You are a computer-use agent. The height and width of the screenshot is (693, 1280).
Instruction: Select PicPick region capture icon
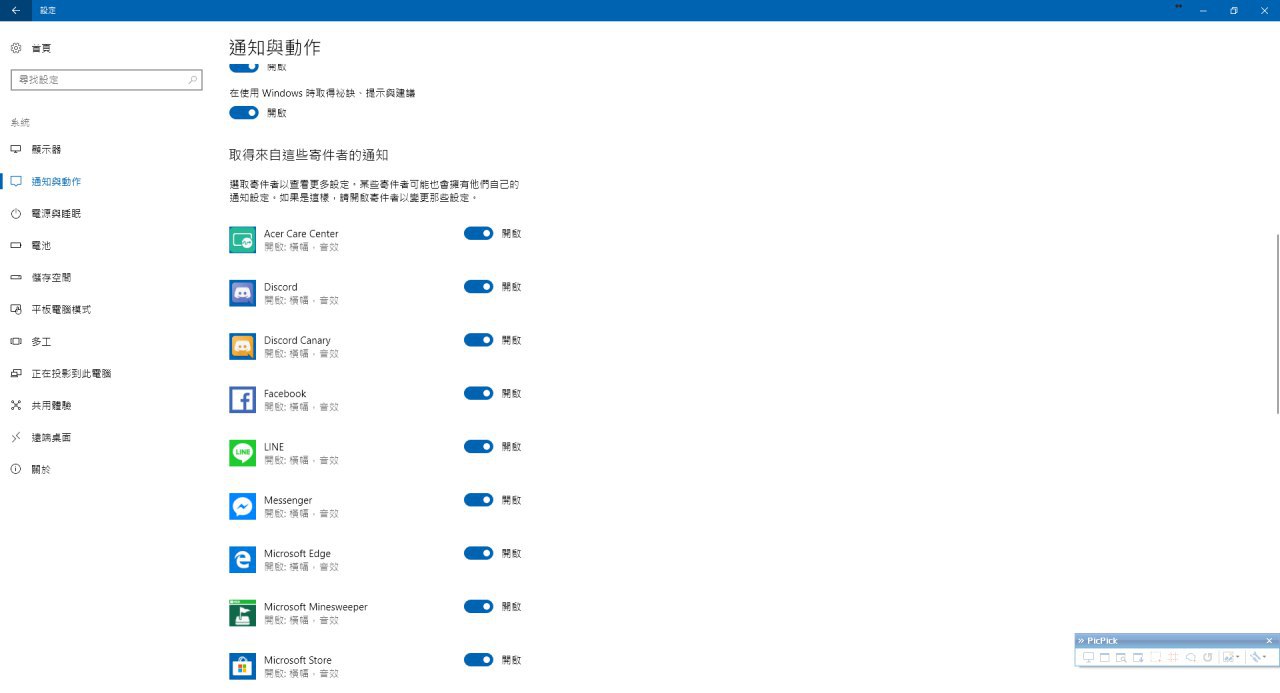tap(1156, 657)
